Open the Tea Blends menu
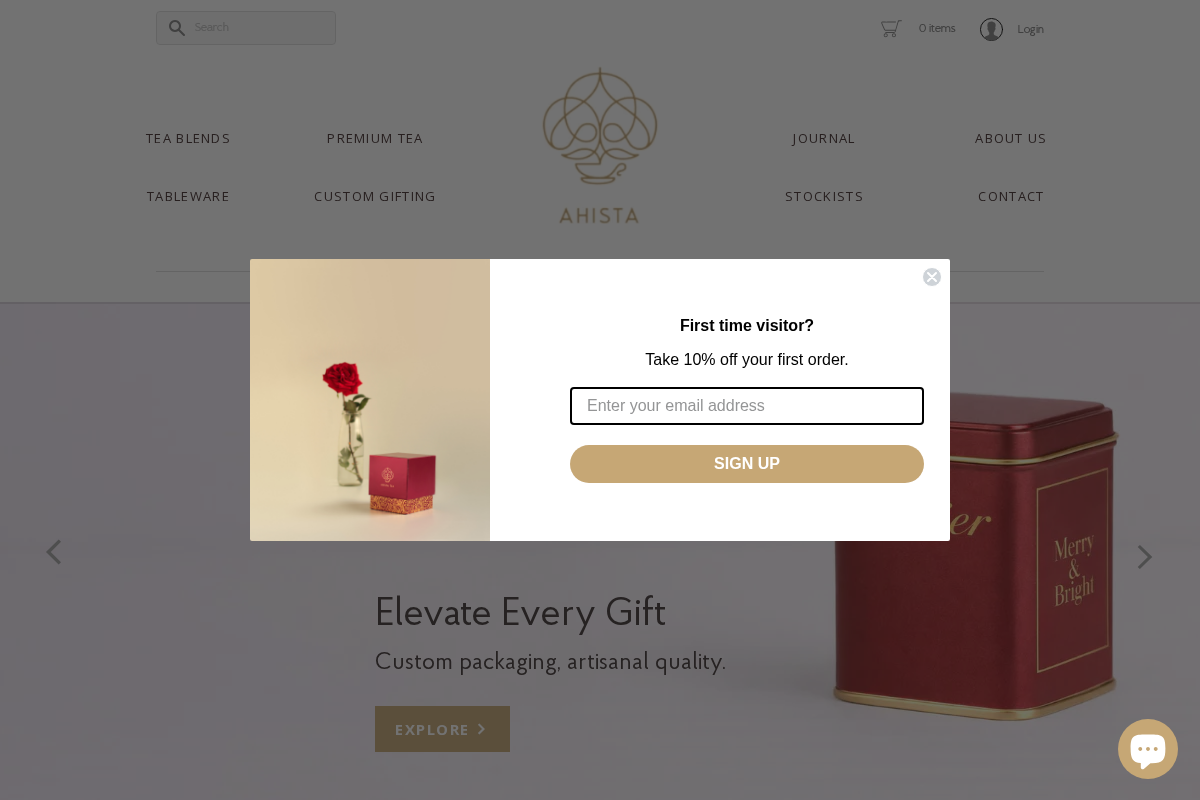 pyautogui.click(x=188, y=138)
